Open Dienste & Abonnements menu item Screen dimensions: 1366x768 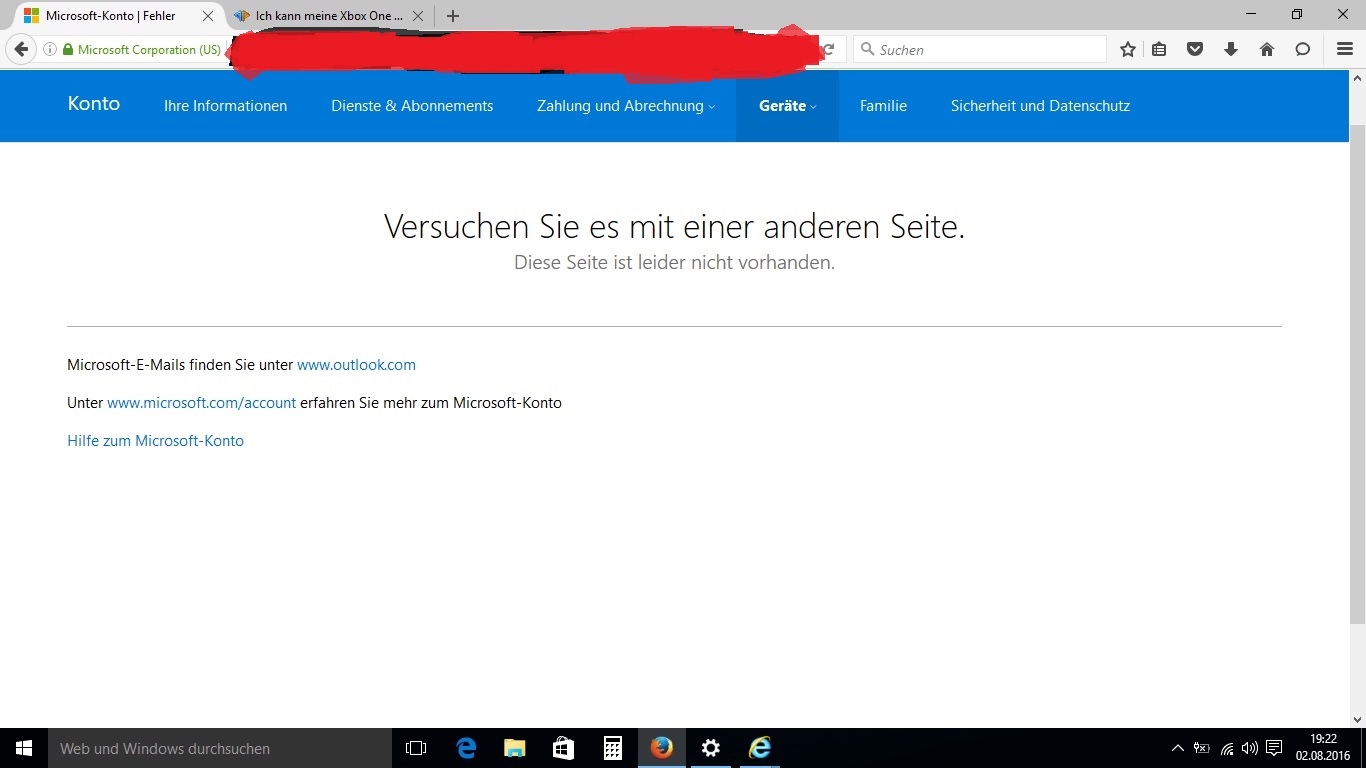[412, 106]
